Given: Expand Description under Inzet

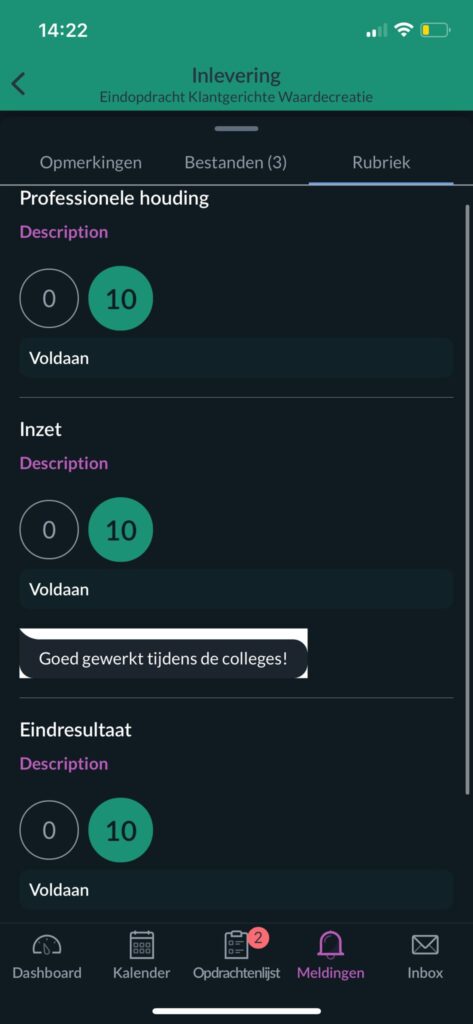Looking at the screenshot, I should (64, 463).
